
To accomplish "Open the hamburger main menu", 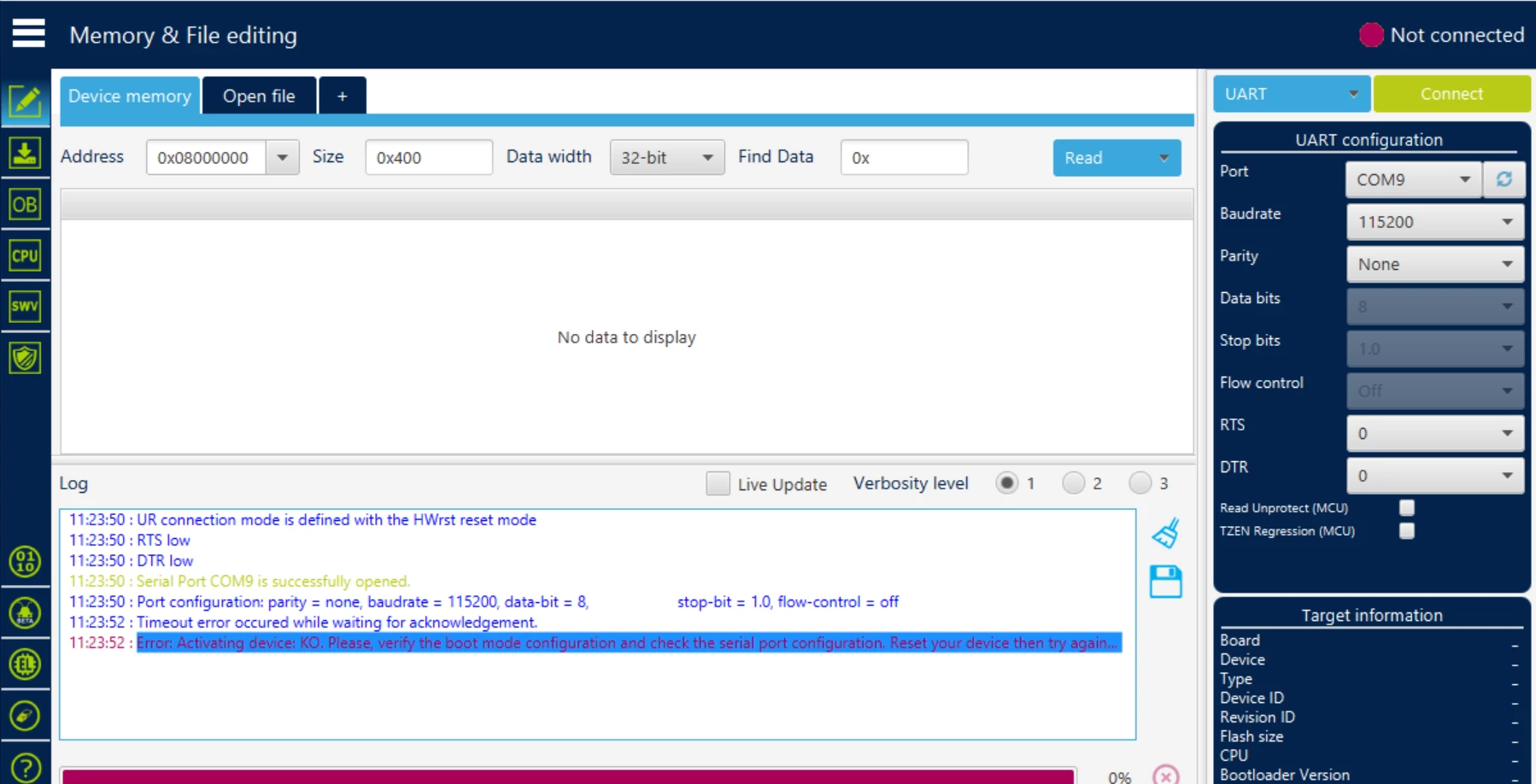I will [28, 33].
